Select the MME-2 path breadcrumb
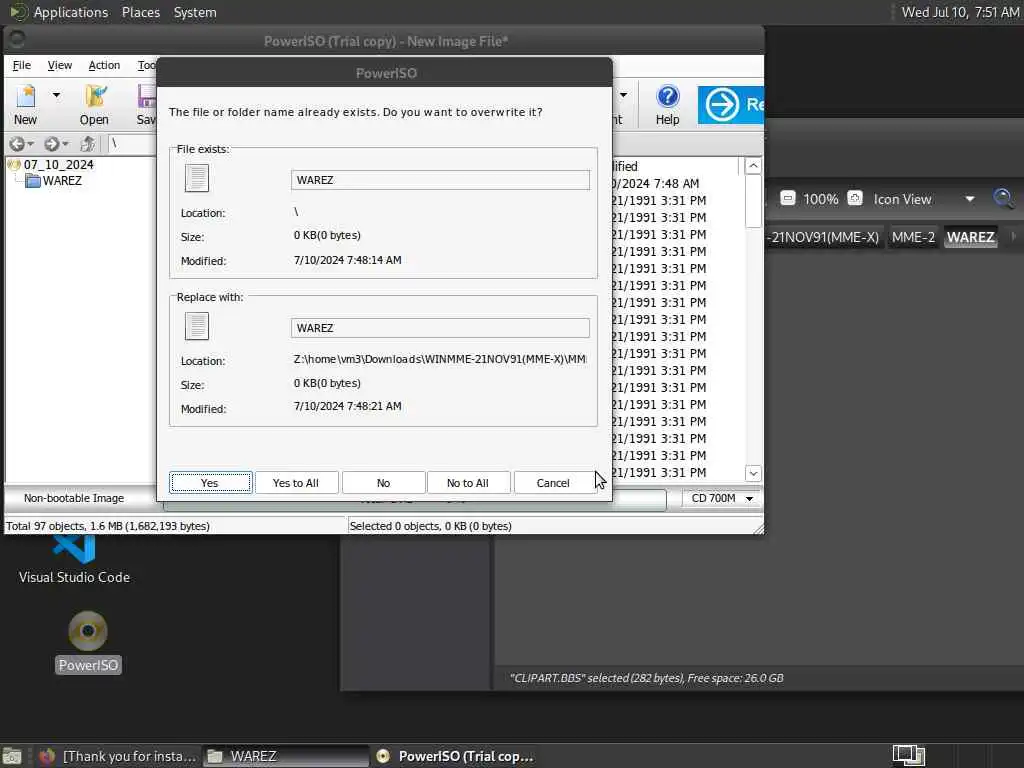Viewport: 1024px width, 768px height. pyautogui.click(x=913, y=237)
